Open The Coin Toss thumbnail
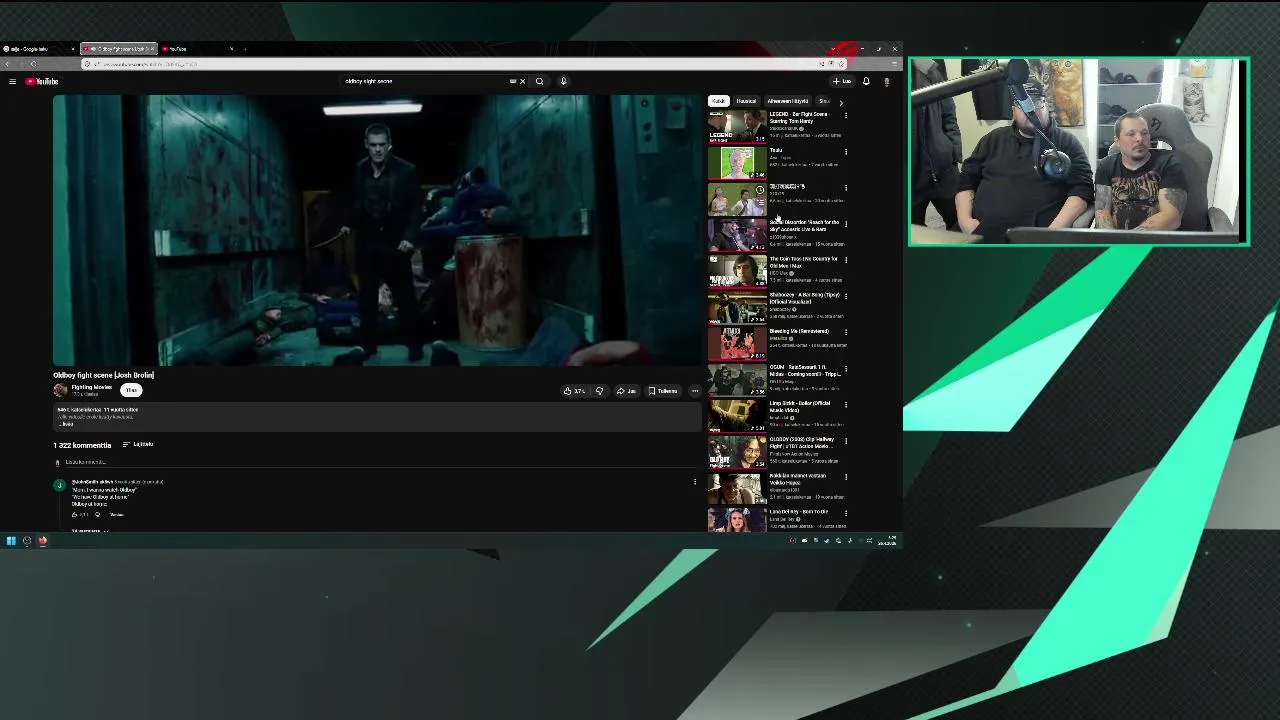 738,271
